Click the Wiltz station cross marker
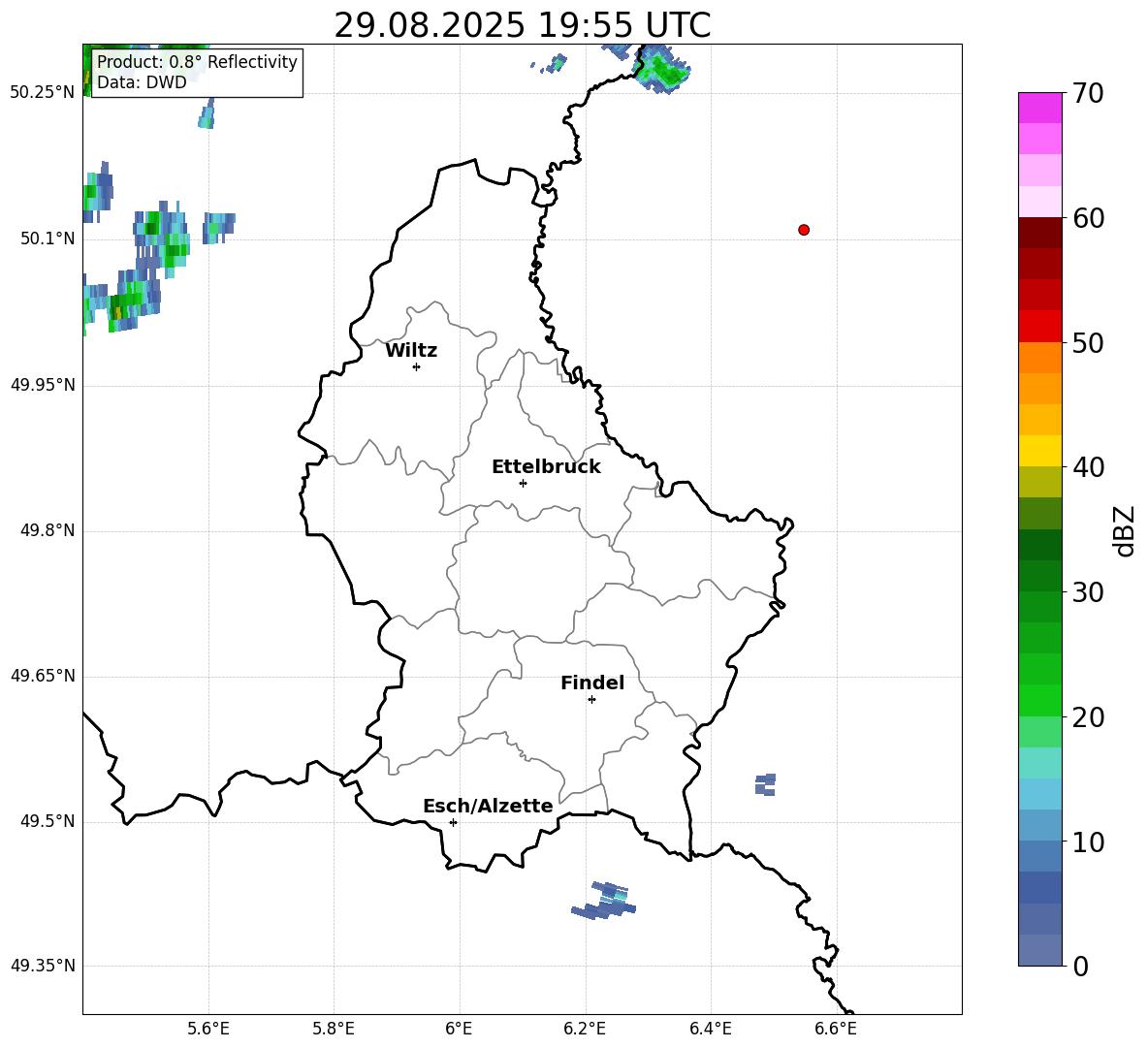Viewport: 1148px width, 1048px height. coord(416,366)
